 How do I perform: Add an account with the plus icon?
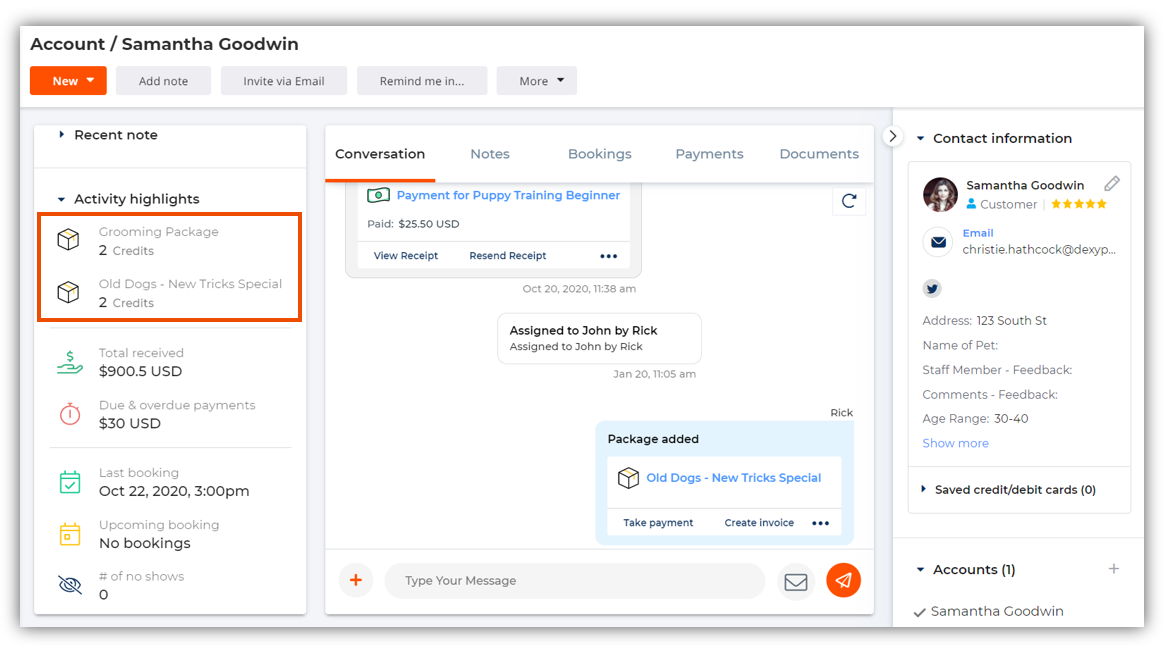1113,568
